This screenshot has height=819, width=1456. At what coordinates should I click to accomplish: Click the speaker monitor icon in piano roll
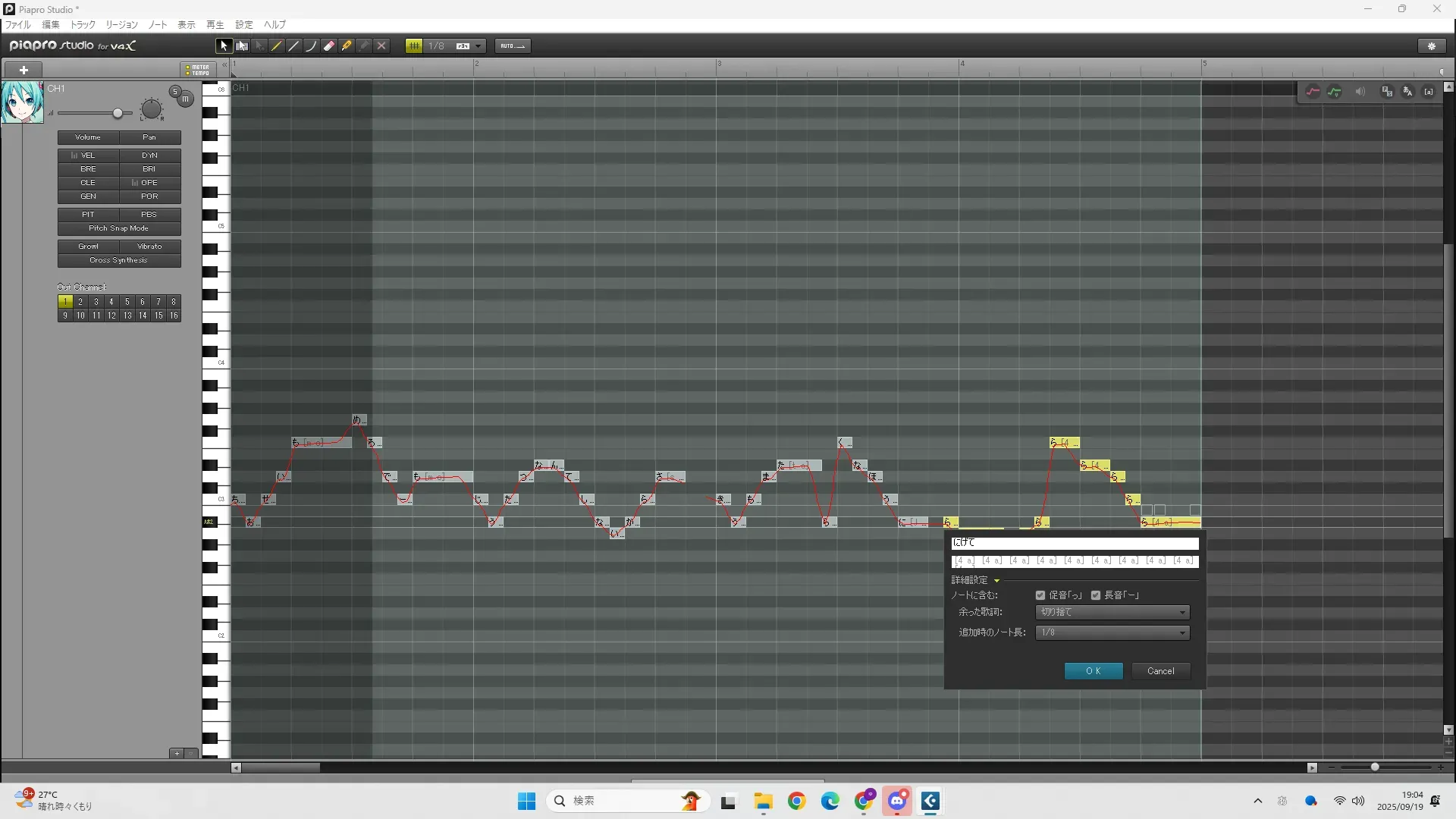click(1360, 92)
